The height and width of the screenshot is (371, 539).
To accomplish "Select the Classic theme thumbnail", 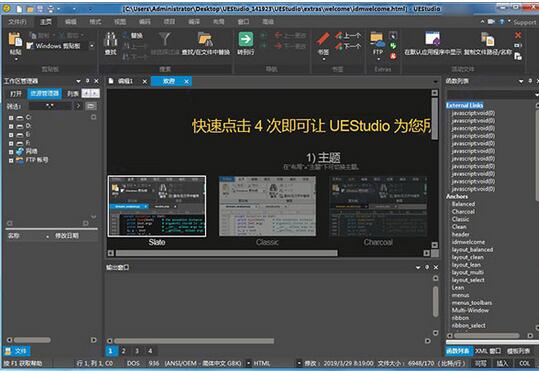I will pyautogui.click(x=267, y=206).
